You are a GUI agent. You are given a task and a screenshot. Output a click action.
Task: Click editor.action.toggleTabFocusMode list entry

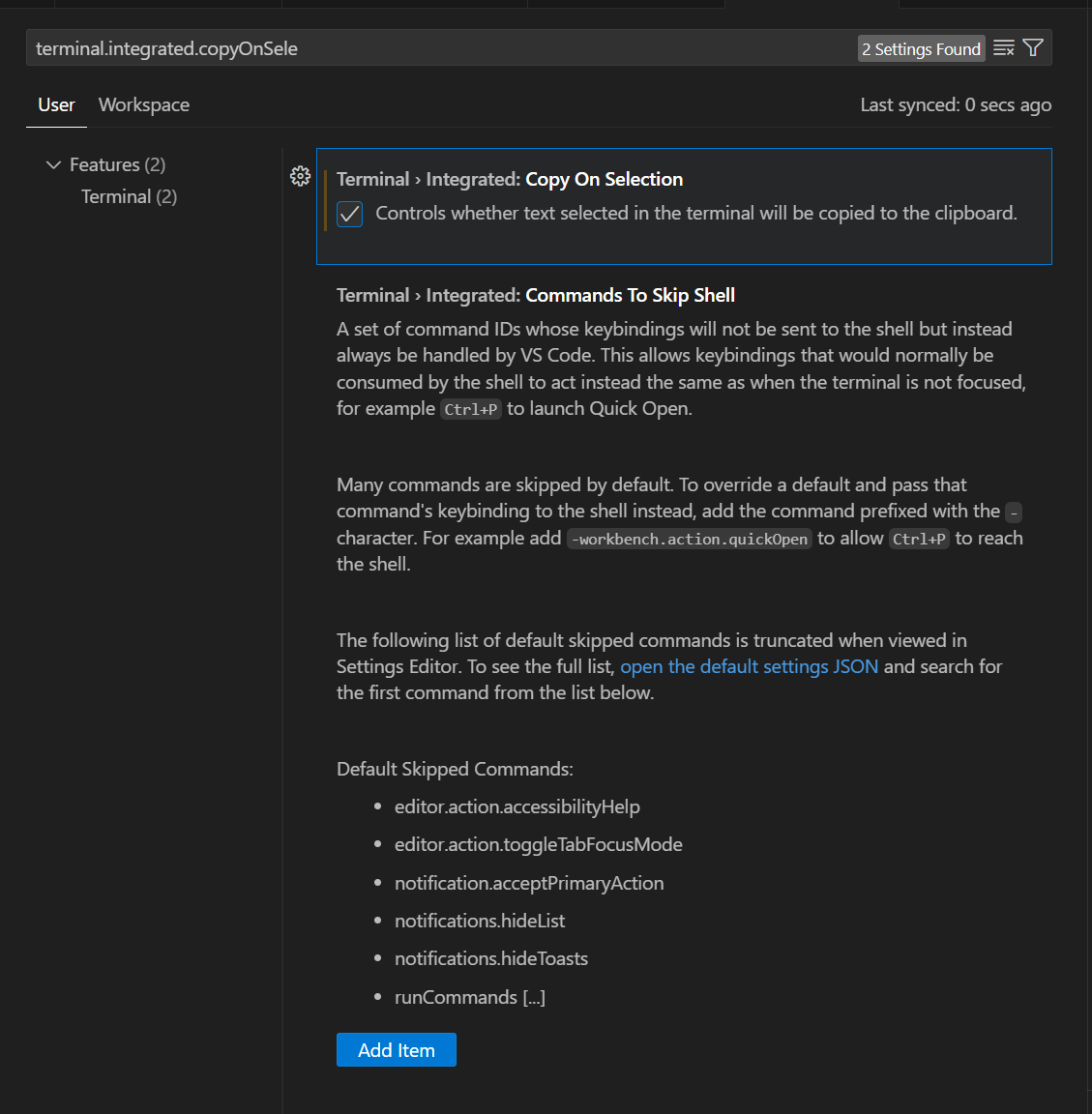coord(539,845)
